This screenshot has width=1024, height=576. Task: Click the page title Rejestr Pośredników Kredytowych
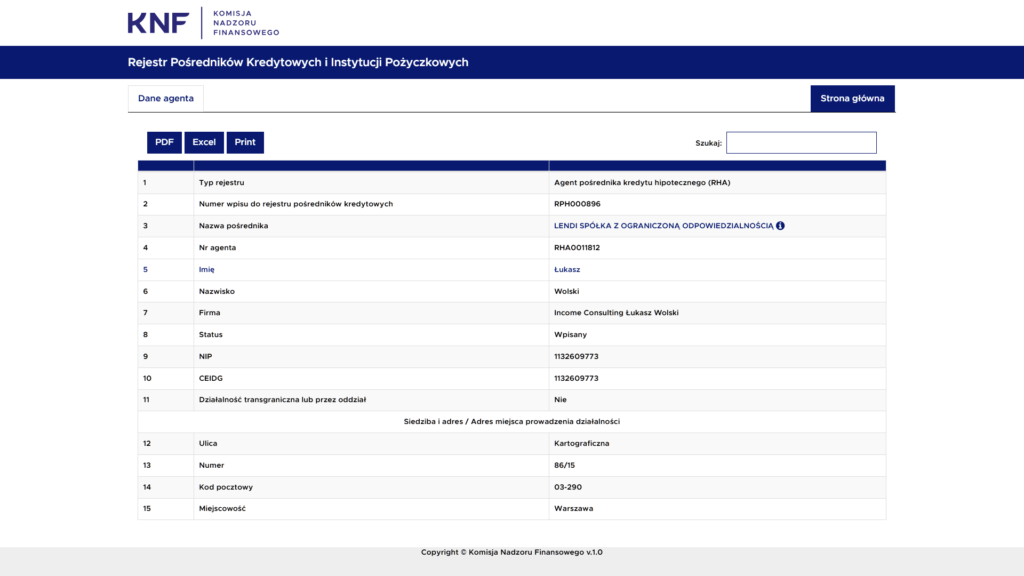click(298, 62)
